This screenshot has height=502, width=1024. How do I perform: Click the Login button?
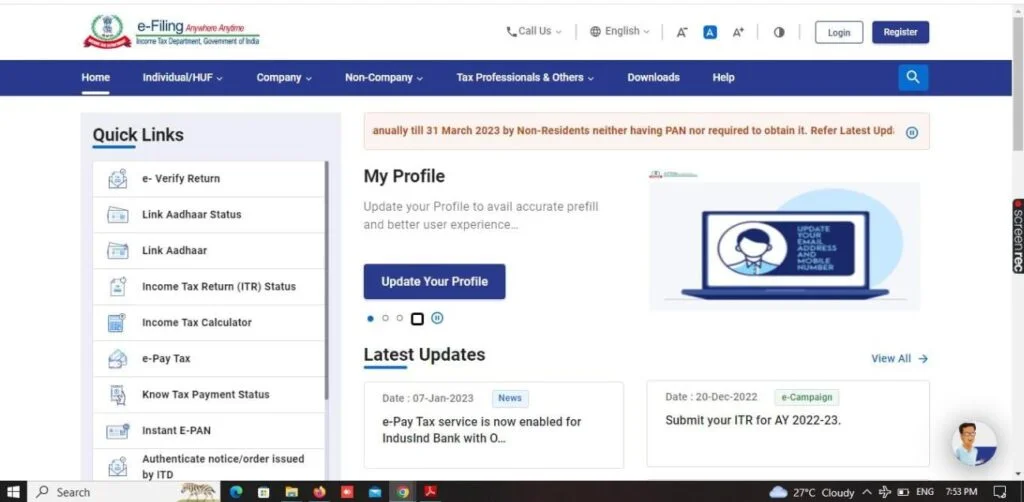click(839, 32)
